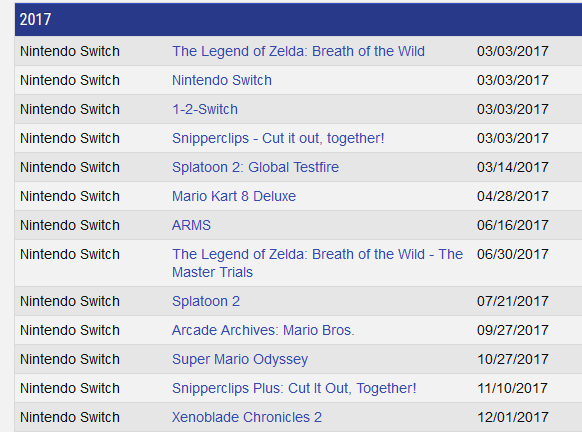Select the Super Mario Odyssey link
Screen dimensions: 582x432
coord(240,359)
